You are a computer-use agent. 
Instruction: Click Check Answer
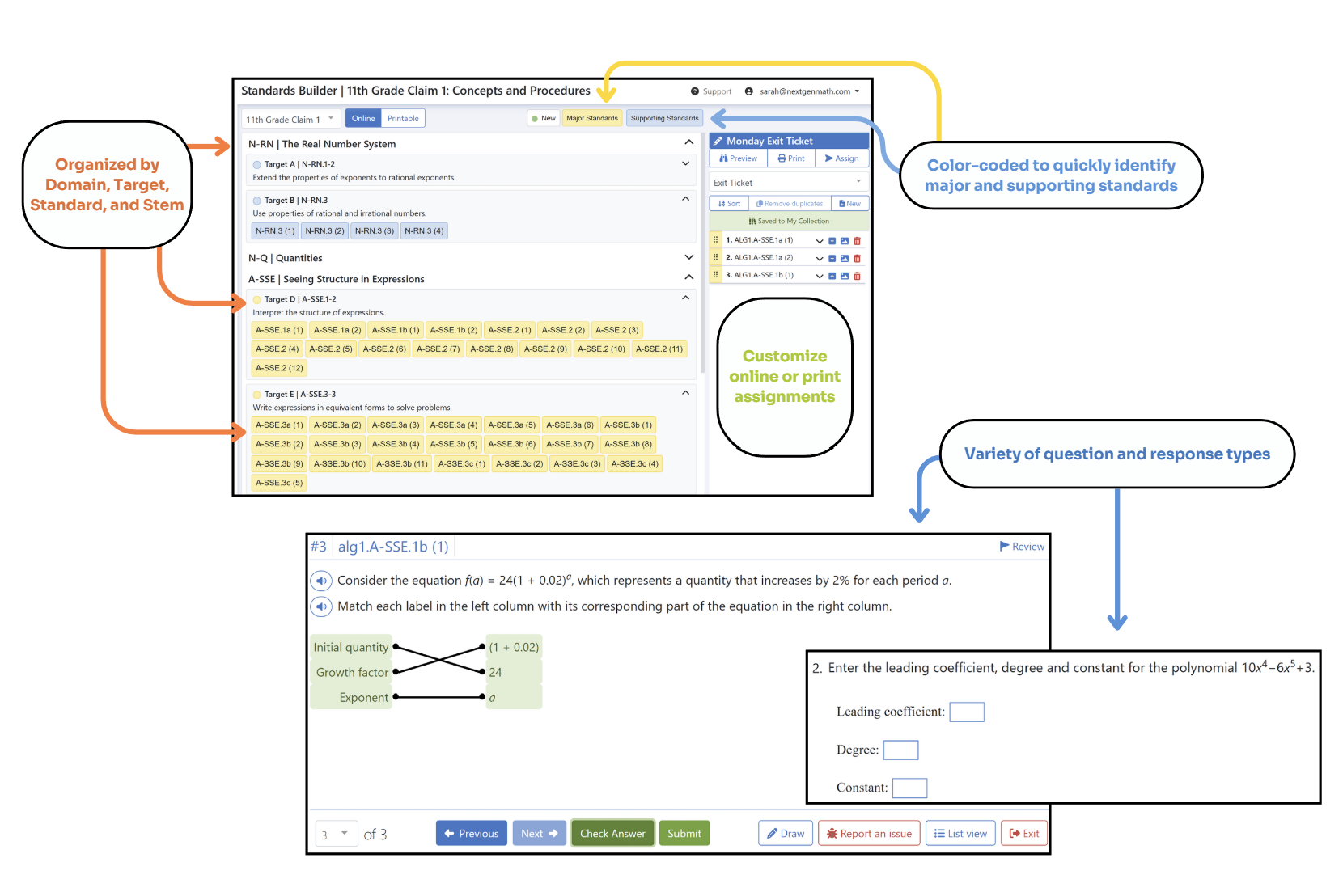pos(612,834)
